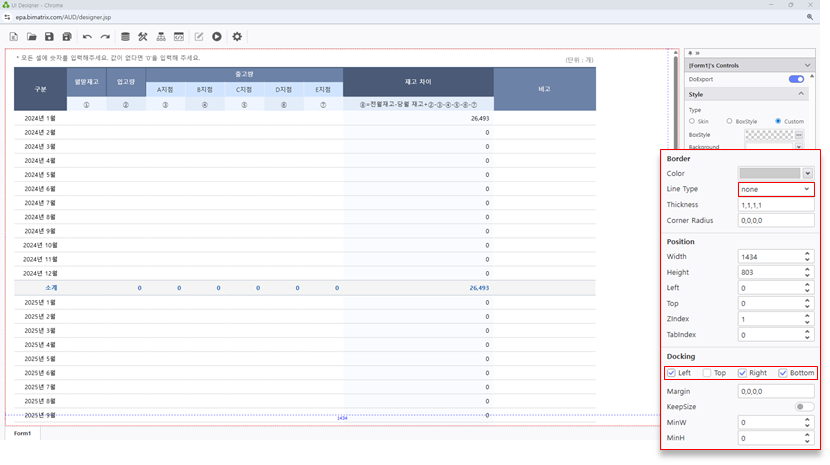Select the 구분 header cell
The height and width of the screenshot is (465, 830).
click(41, 89)
